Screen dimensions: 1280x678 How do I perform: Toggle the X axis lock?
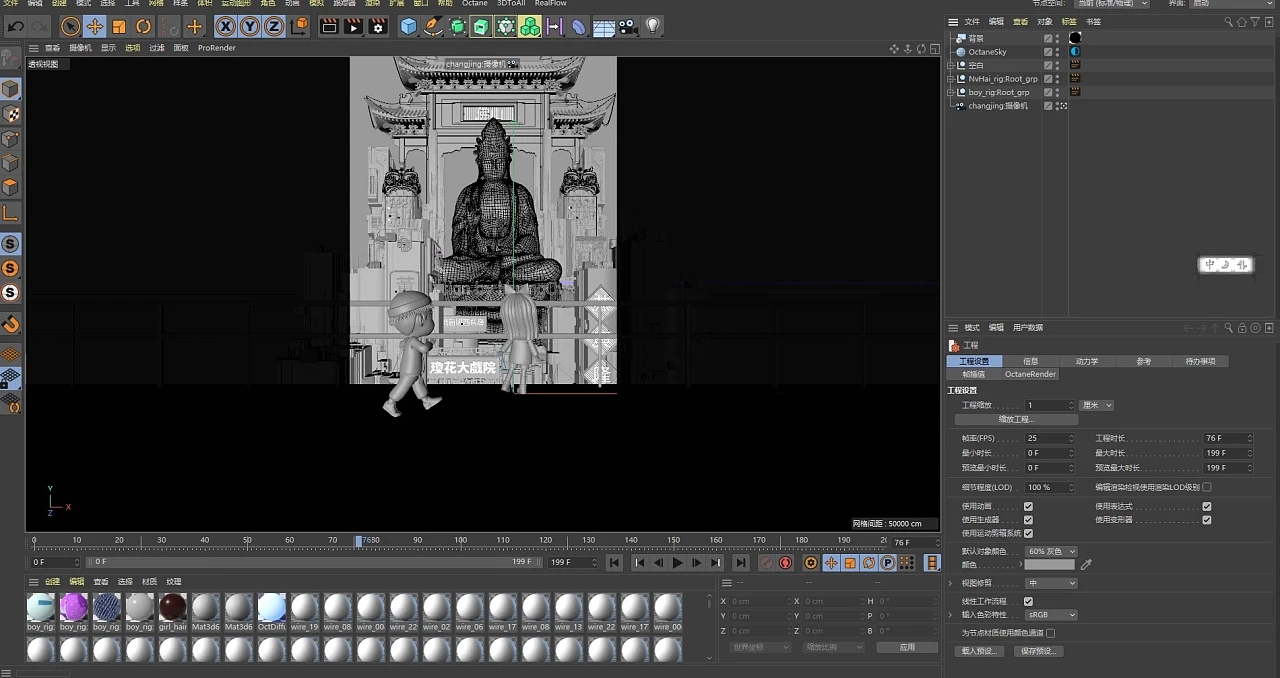[226, 27]
